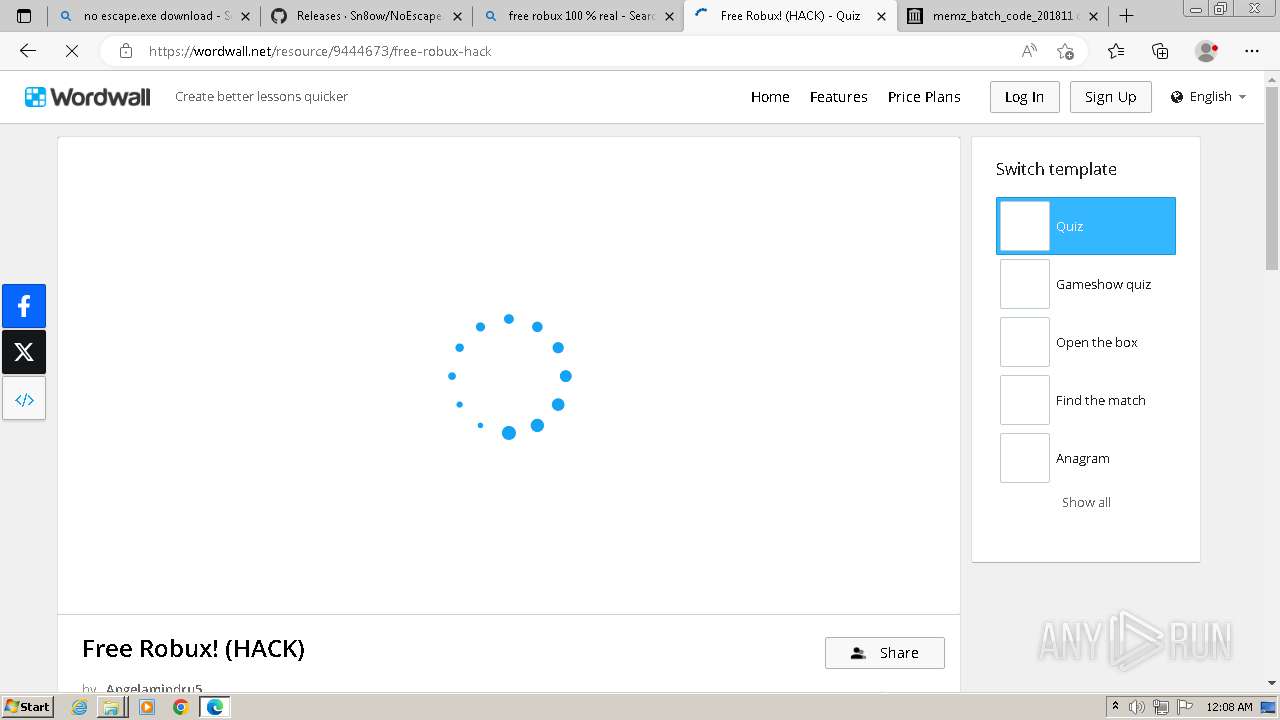Image resolution: width=1280 pixels, height=720 pixels.
Task: Open browser Collections
Action: pyautogui.click(x=1160, y=51)
